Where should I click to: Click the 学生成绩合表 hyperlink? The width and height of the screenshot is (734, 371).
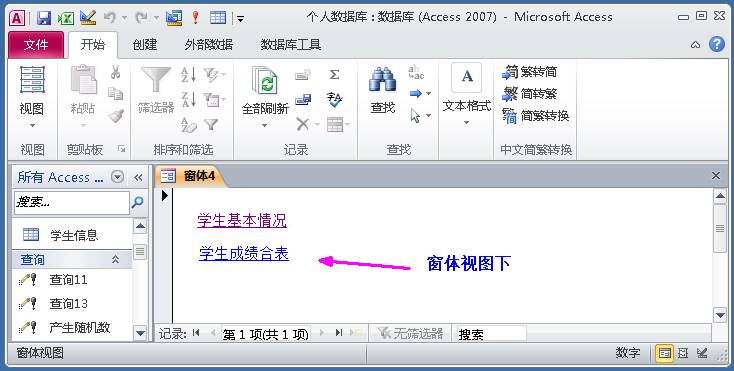(x=243, y=254)
